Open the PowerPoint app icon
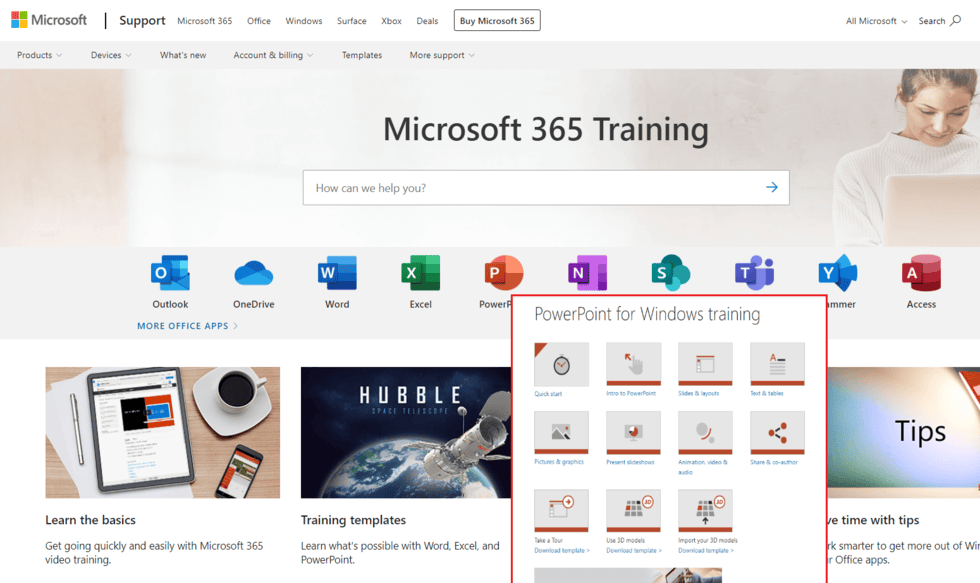 [504, 273]
